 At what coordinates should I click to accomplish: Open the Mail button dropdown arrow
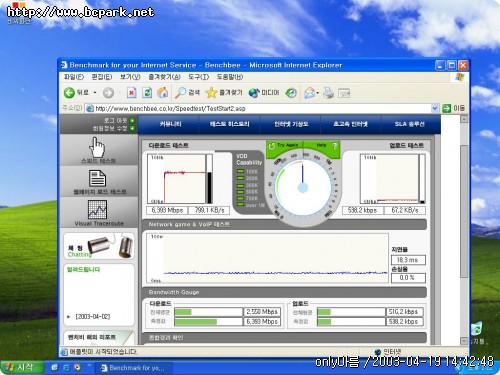pos(317,93)
